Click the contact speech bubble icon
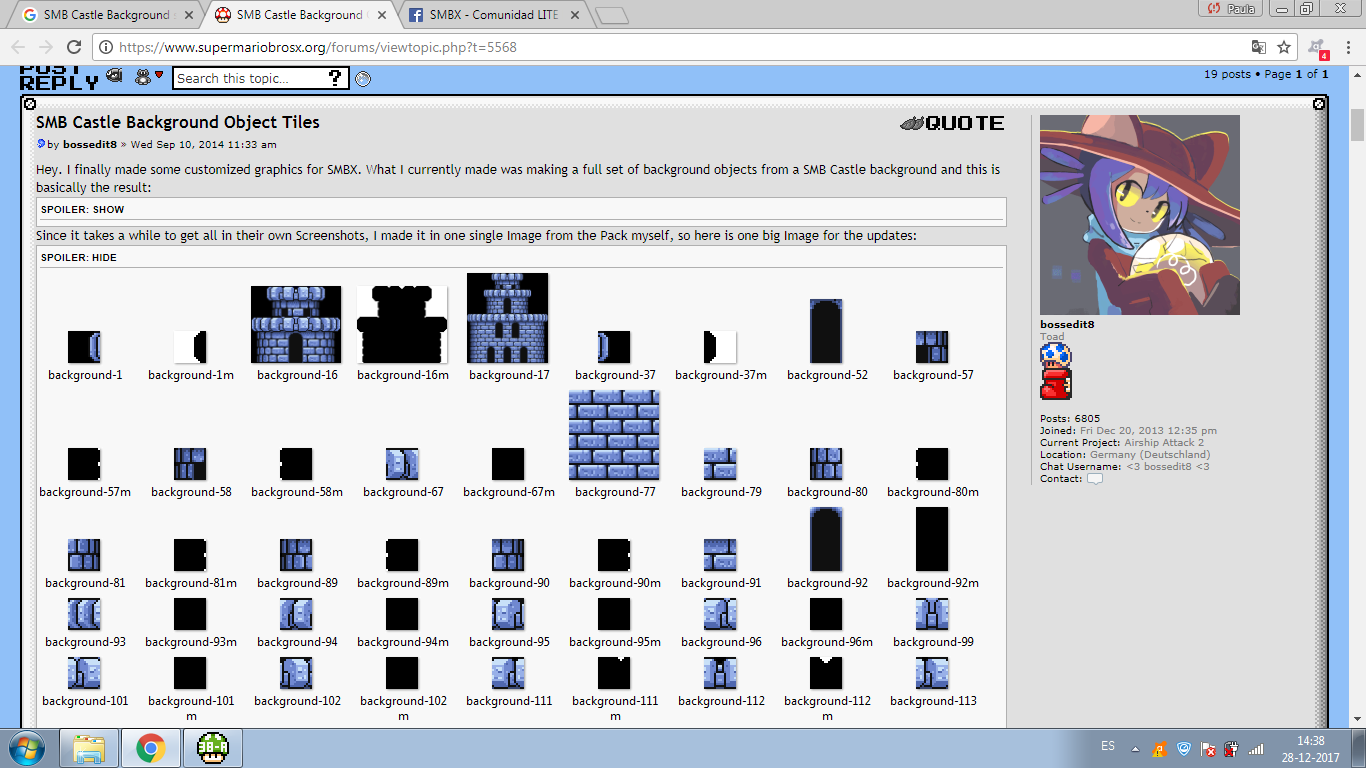This screenshot has height=768, width=1366. coord(1095,479)
